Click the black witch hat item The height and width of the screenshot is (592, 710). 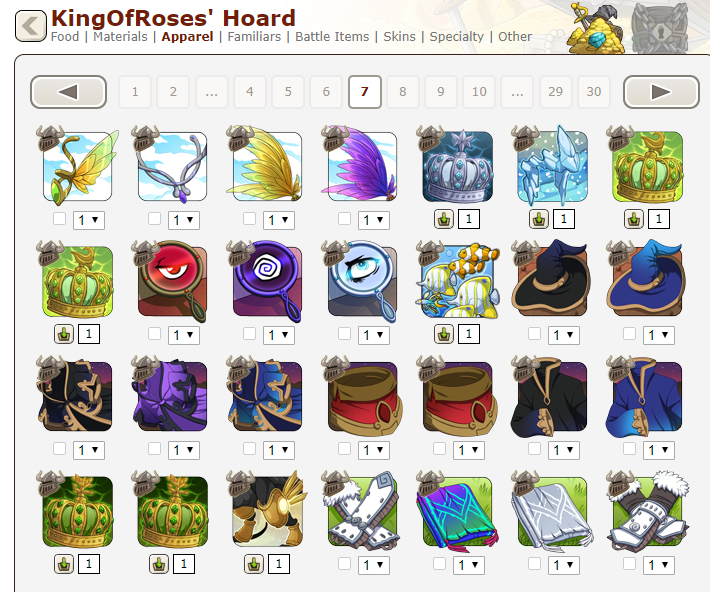pos(551,280)
